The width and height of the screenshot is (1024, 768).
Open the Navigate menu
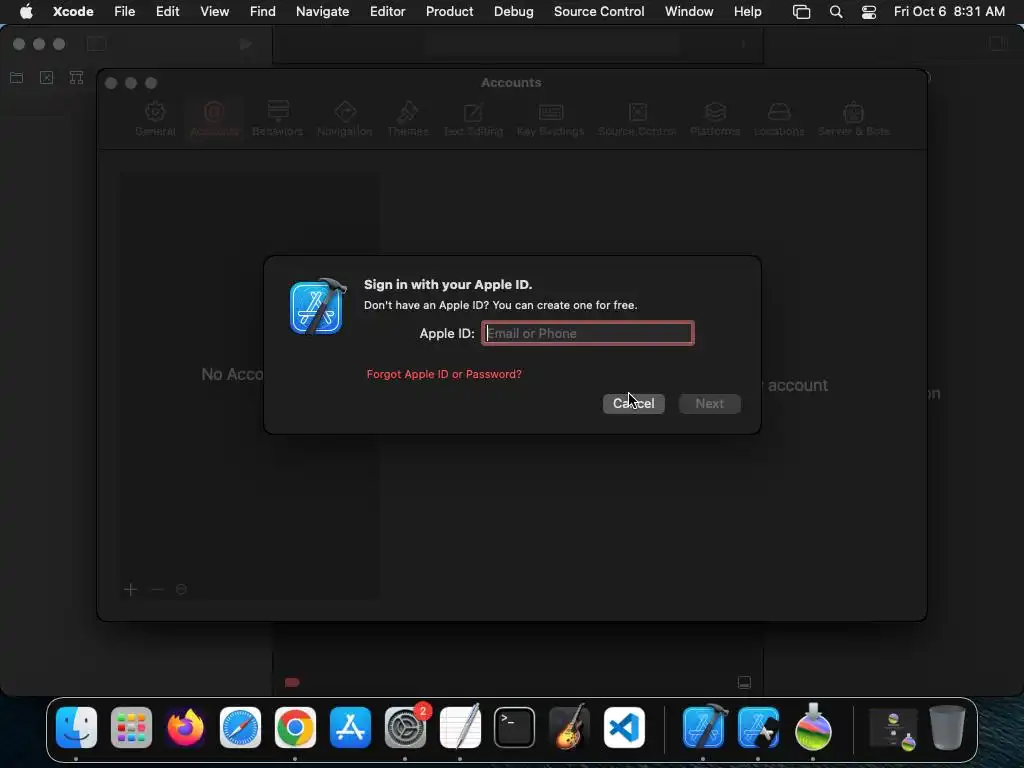tap(323, 11)
